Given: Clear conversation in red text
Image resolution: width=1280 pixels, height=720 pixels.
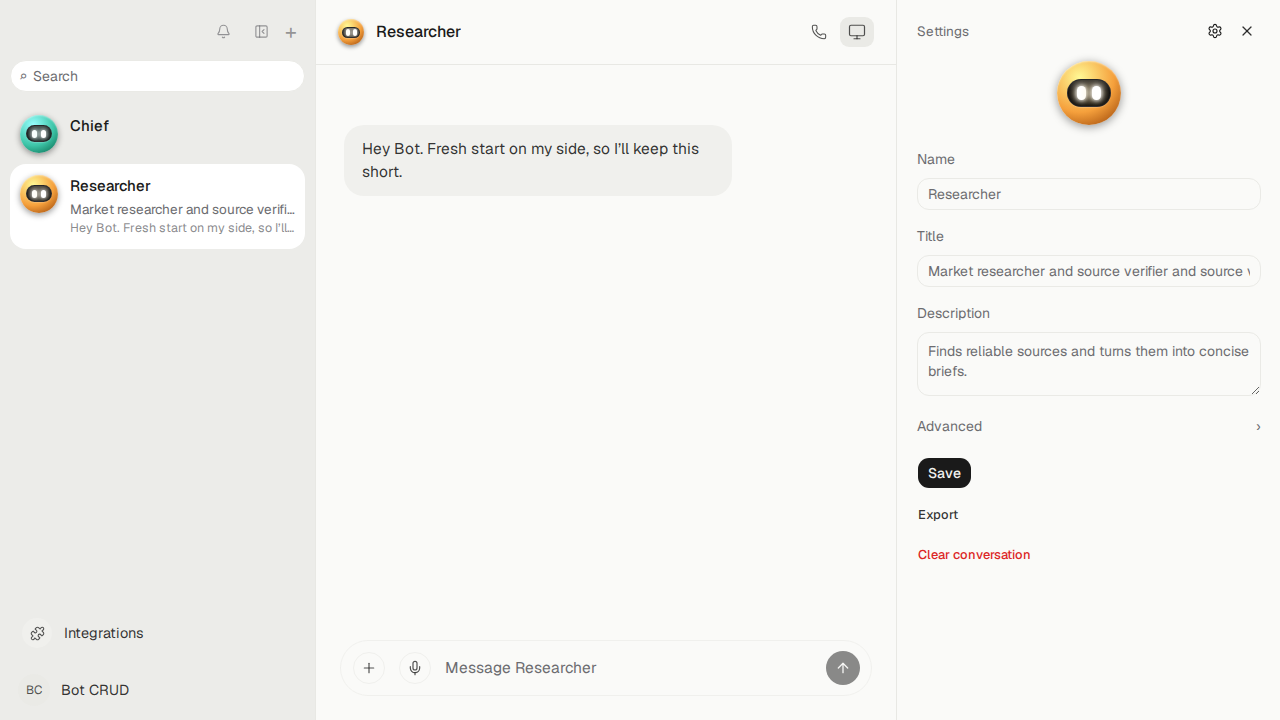Looking at the screenshot, I should pyautogui.click(x=974, y=555).
